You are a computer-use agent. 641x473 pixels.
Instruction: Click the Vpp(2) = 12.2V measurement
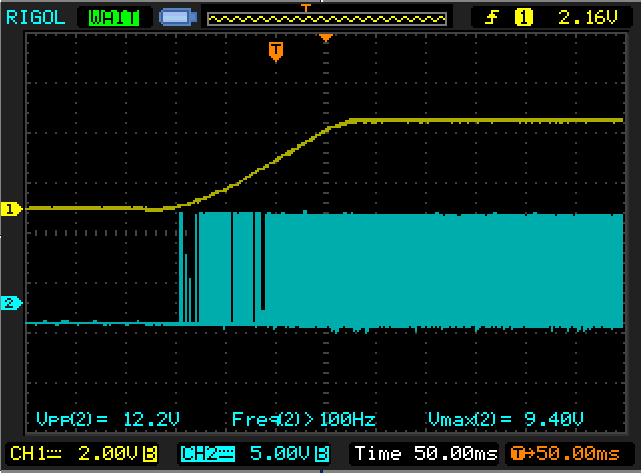pyautogui.click(x=108, y=419)
